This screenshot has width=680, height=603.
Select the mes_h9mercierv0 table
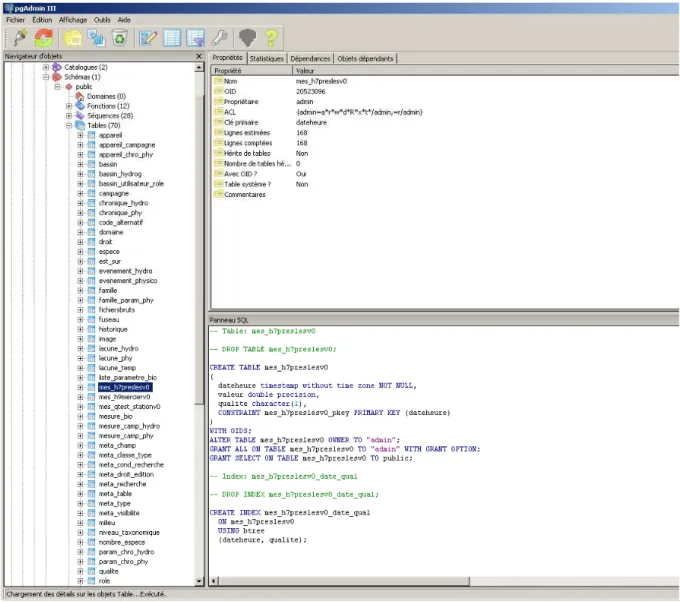click(124, 397)
